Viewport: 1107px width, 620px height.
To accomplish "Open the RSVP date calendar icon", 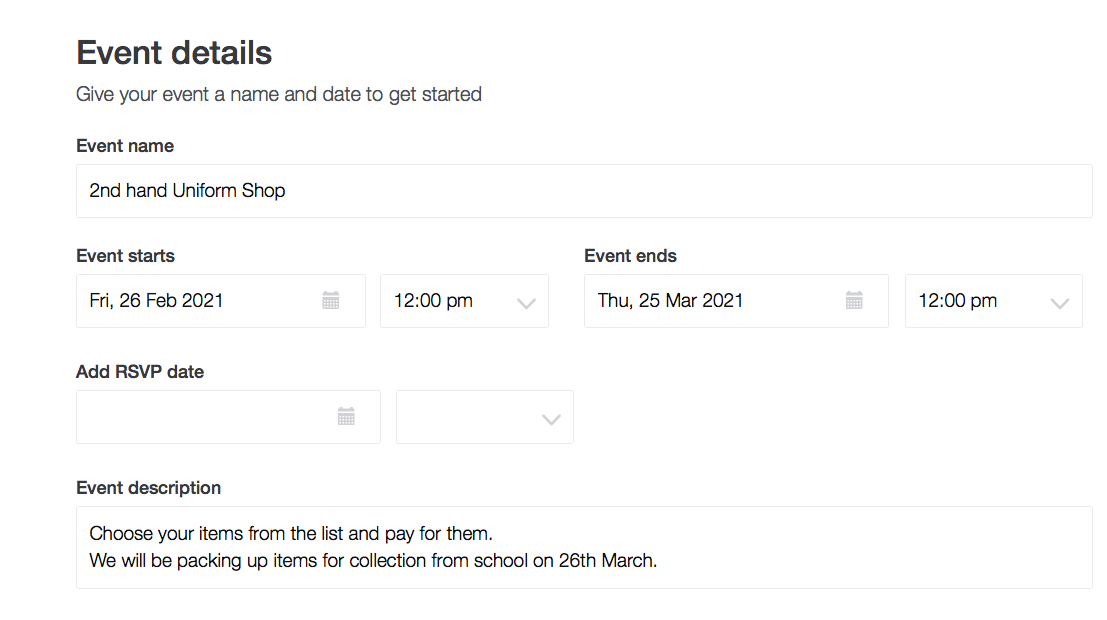I will 346,416.
